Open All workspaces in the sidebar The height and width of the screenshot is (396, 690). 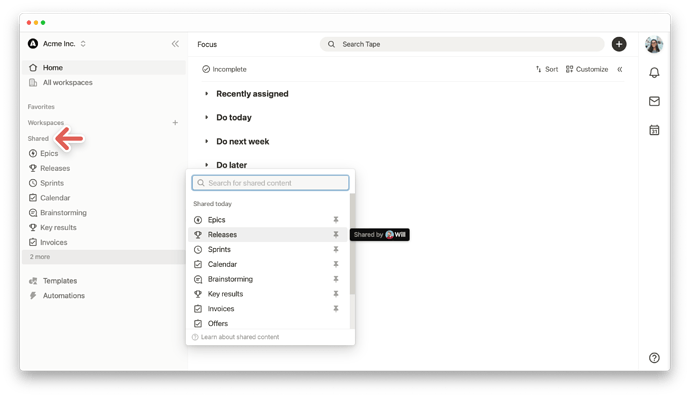point(104,83)
